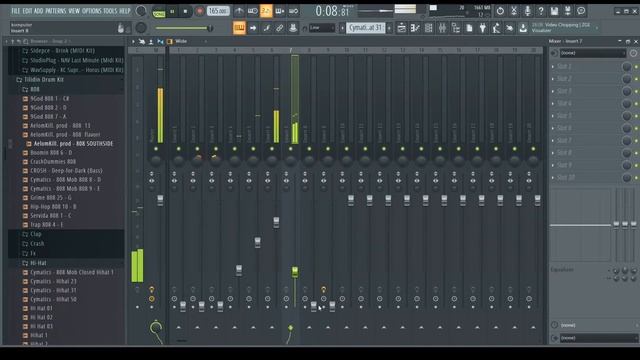The width and height of the screenshot is (640, 360).
Task: Toggle mute light on Master track
Action: [156, 149]
